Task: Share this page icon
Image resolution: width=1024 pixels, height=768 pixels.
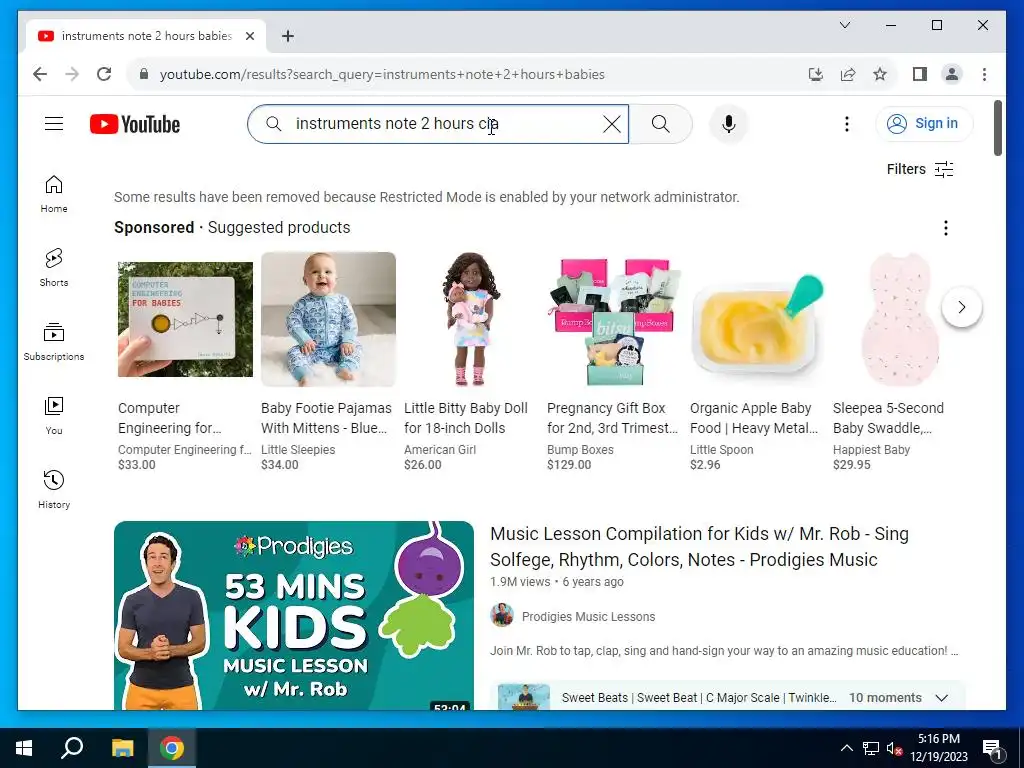Action: point(848,74)
